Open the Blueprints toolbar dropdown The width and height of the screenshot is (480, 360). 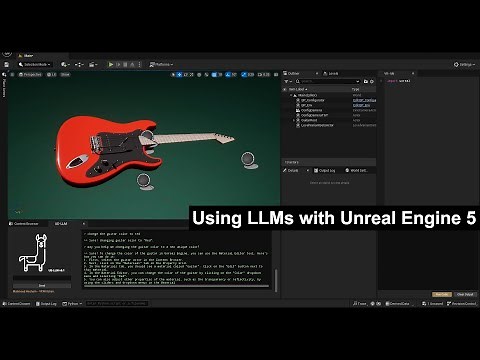pos(79,64)
